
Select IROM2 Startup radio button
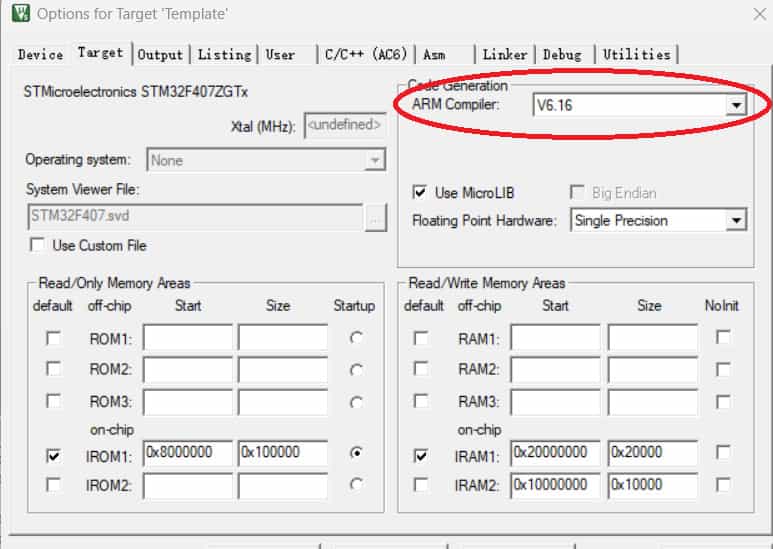pos(356,484)
